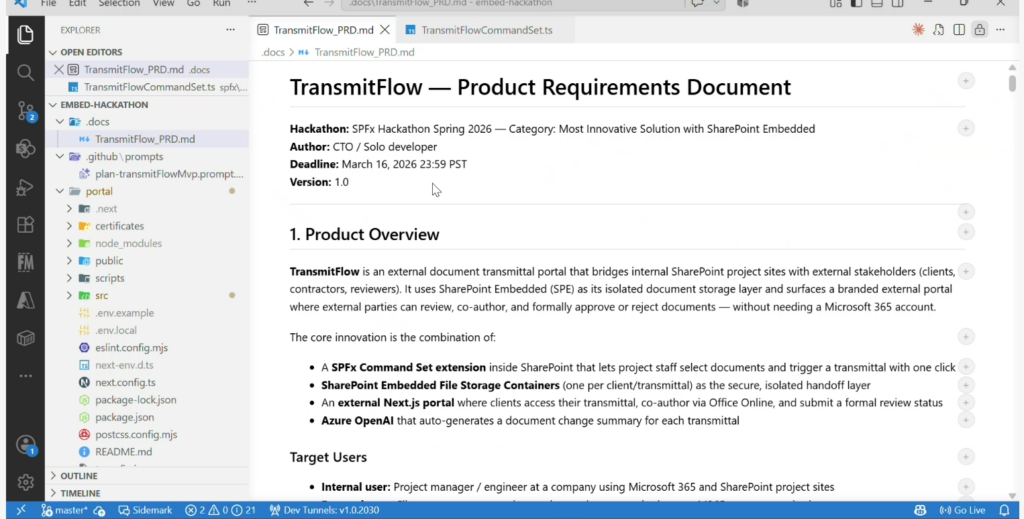Viewport: 1024px width, 519px height.
Task: Close TransmitFlow_PRD.md in Open Editors
Action: point(59,69)
